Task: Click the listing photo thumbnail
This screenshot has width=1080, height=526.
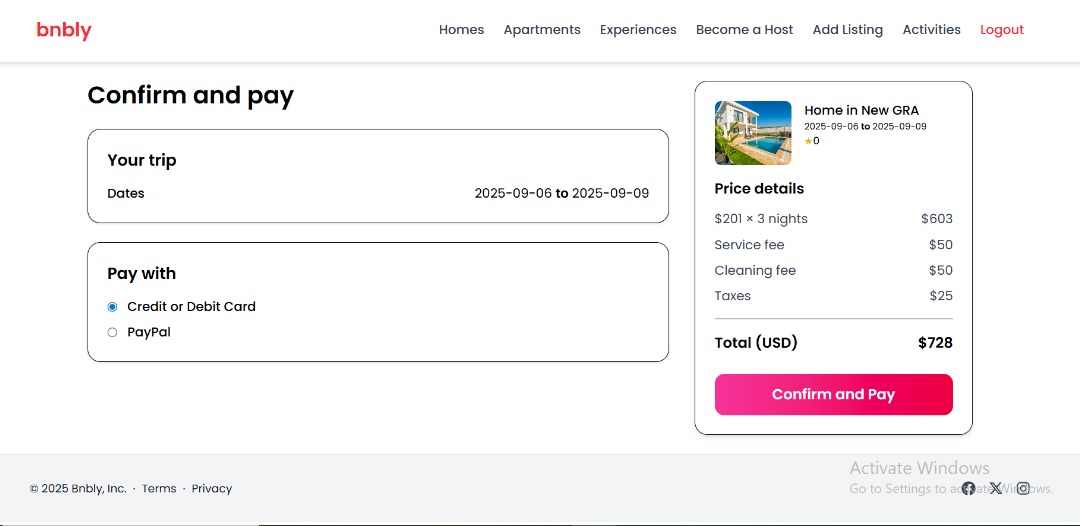Action: click(x=753, y=133)
